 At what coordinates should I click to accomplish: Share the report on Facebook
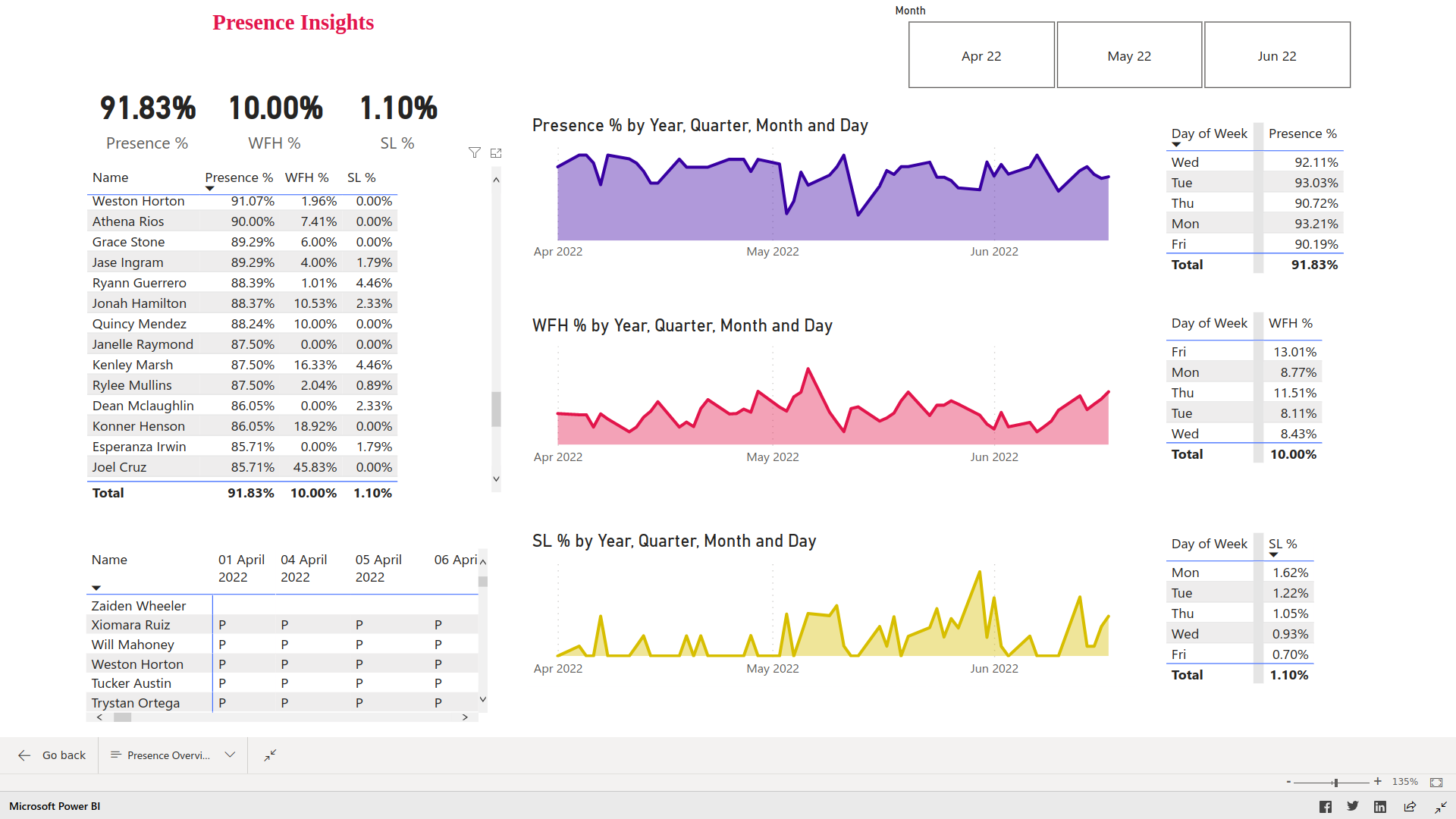(x=1326, y=806)
